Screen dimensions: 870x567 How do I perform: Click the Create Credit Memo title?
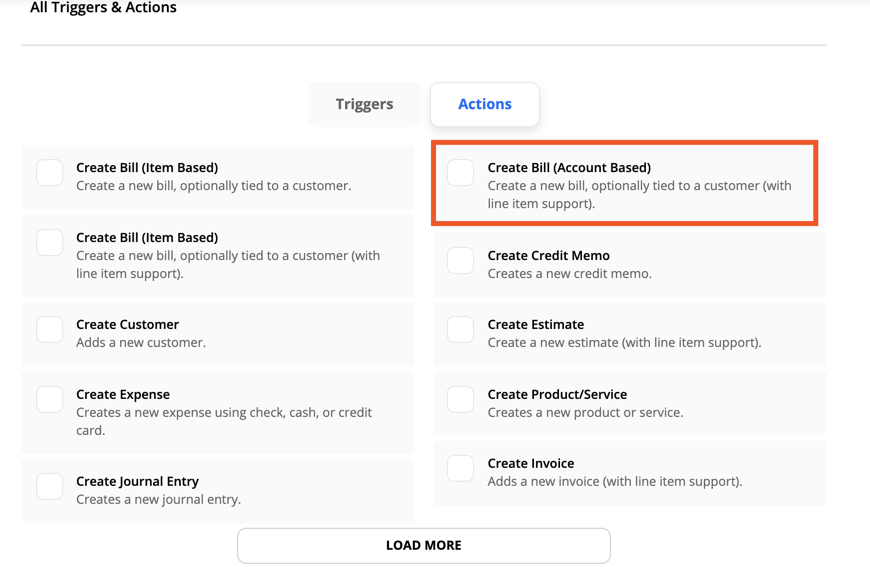548,256
